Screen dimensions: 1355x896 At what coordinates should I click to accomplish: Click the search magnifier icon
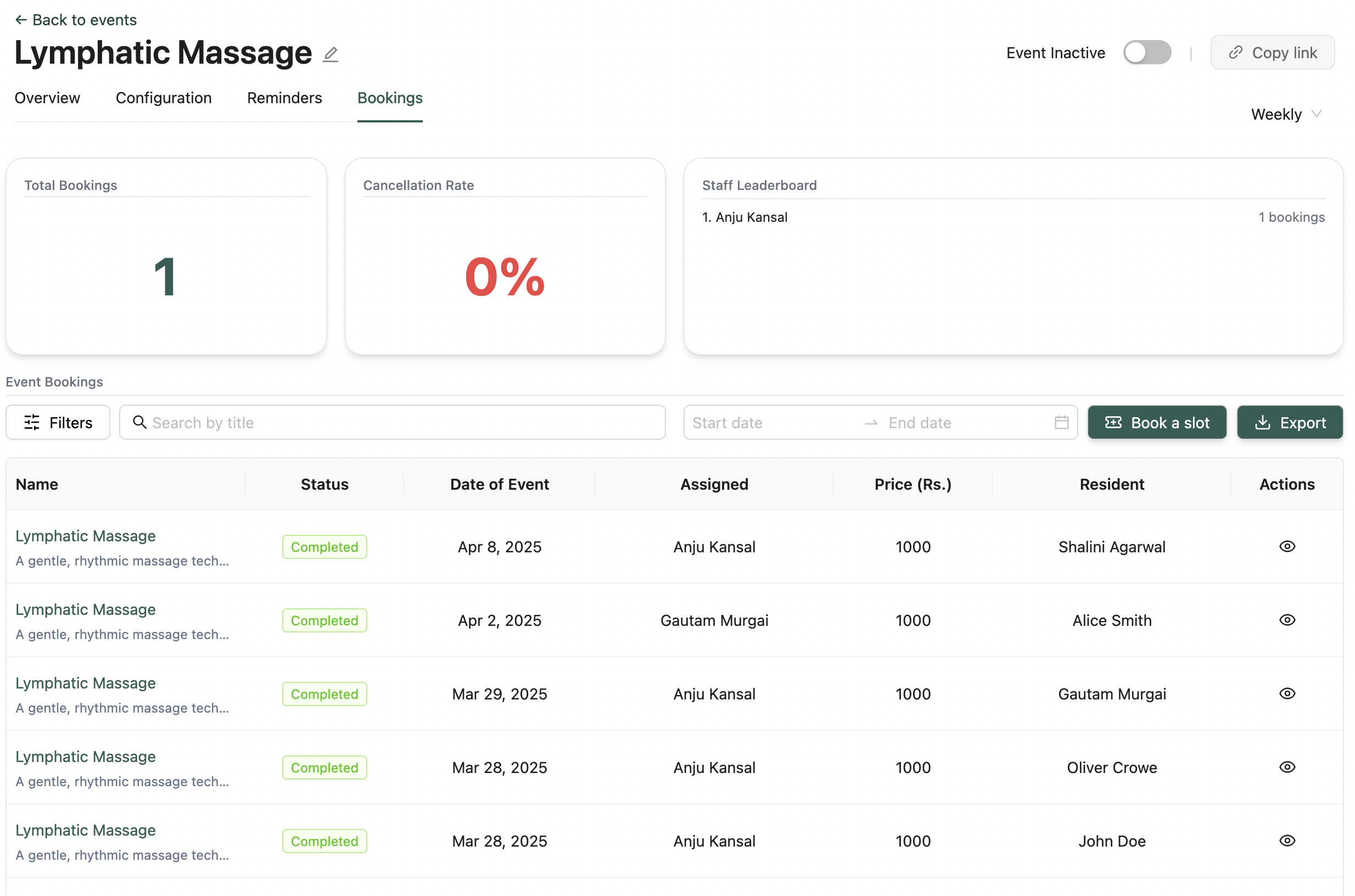pyautogui.click(x=139, y=423)
